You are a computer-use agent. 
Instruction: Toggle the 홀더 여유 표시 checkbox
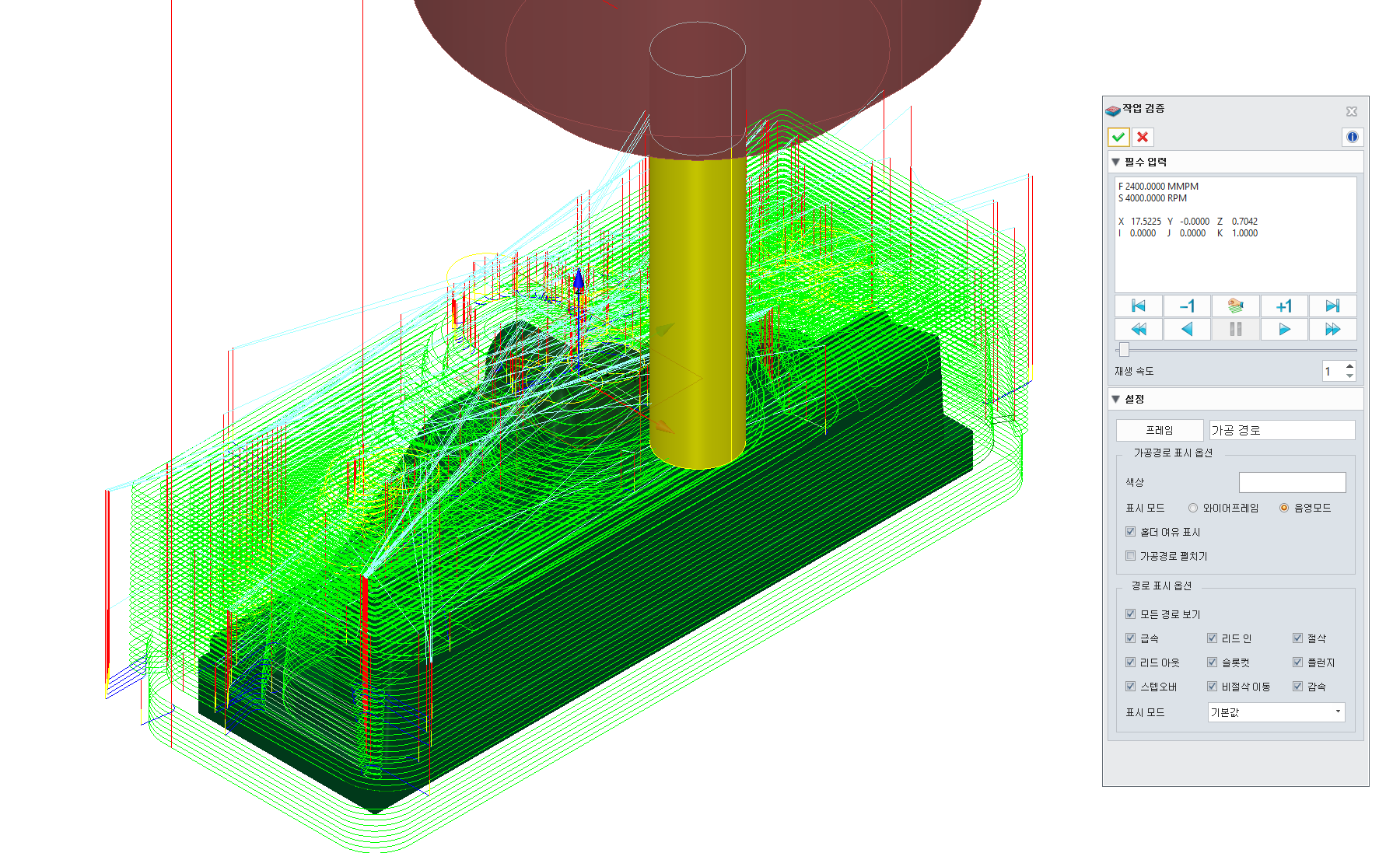[1131, 532]
